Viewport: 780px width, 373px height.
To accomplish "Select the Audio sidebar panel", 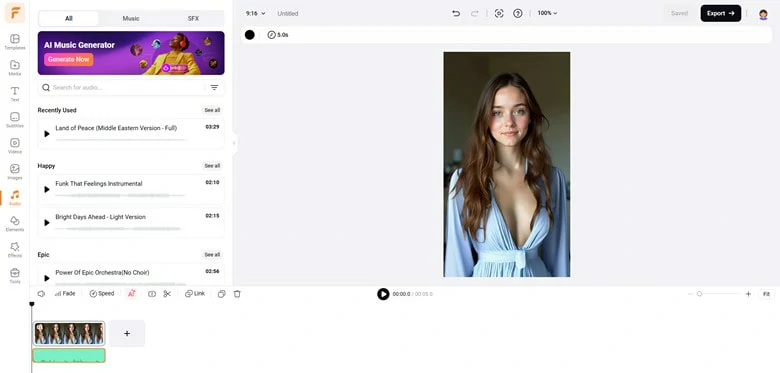I will [x=15, y=197].
